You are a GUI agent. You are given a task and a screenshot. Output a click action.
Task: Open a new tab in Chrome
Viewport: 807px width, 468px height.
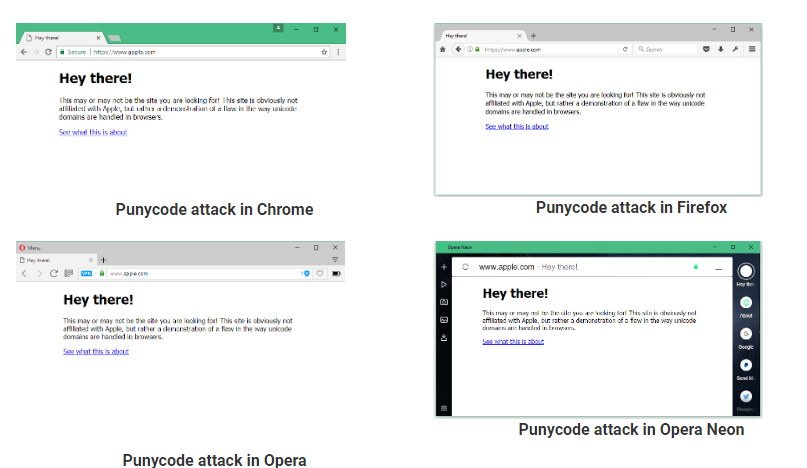pyautogui.click(x=115, y=38)
